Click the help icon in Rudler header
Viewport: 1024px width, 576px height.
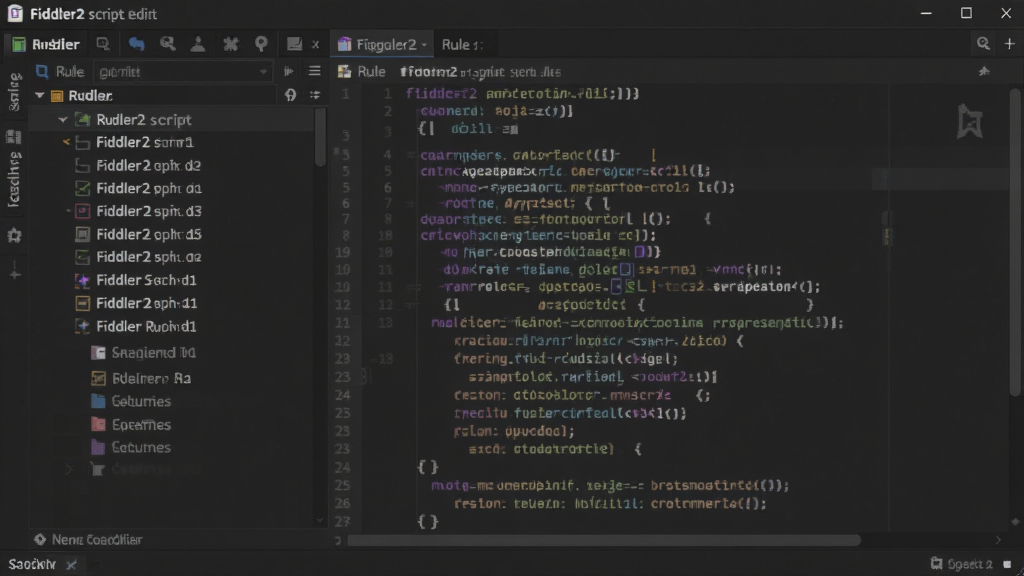tap(291, 95)
